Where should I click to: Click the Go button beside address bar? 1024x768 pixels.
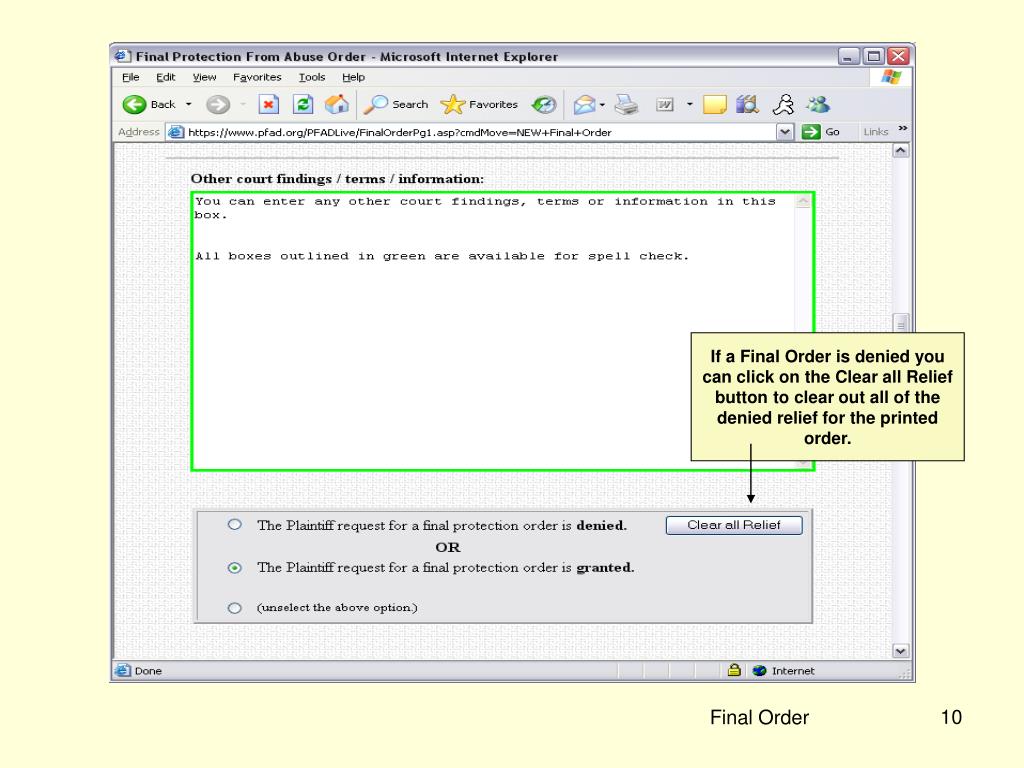[x=821, y=132]
